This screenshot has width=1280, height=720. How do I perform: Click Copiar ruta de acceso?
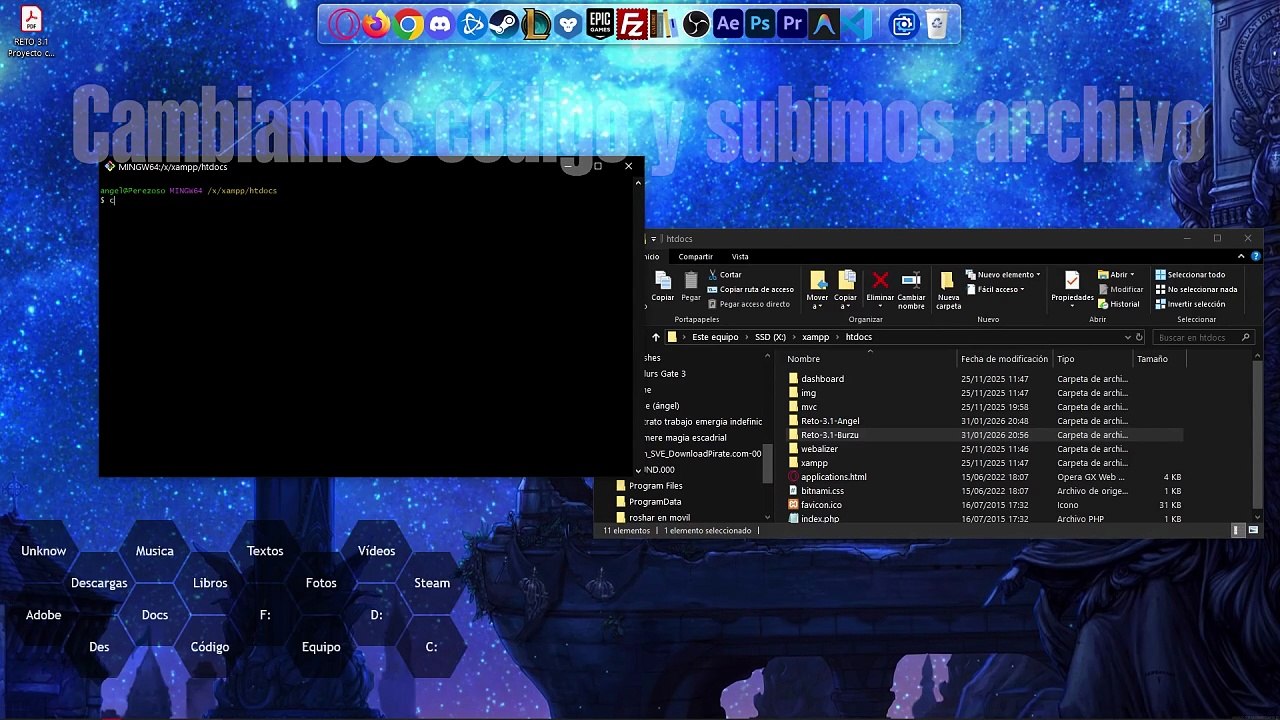click(750, 290)
